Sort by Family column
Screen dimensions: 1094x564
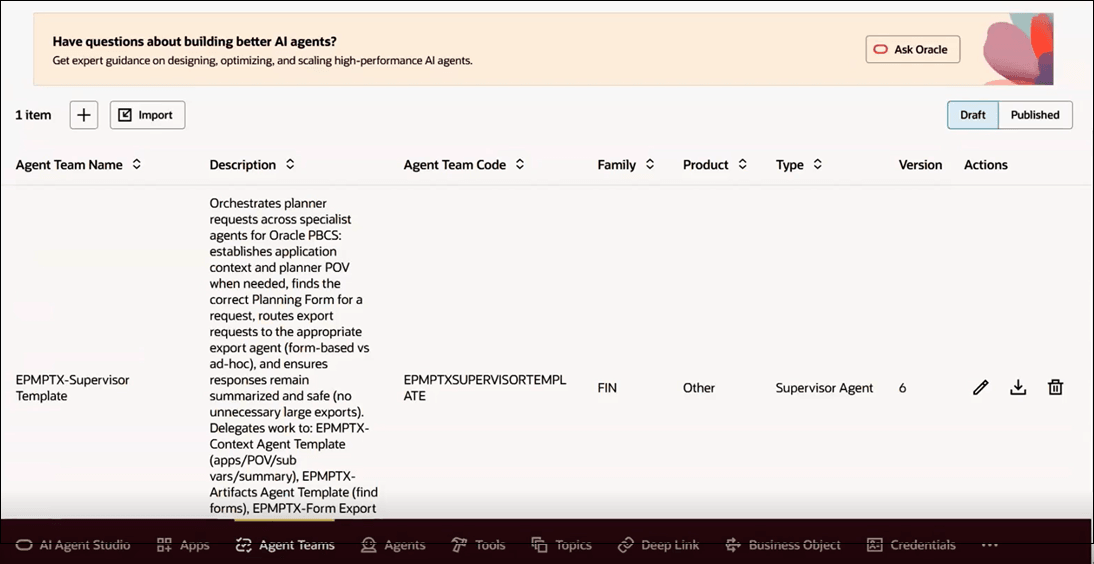[650, 165]
